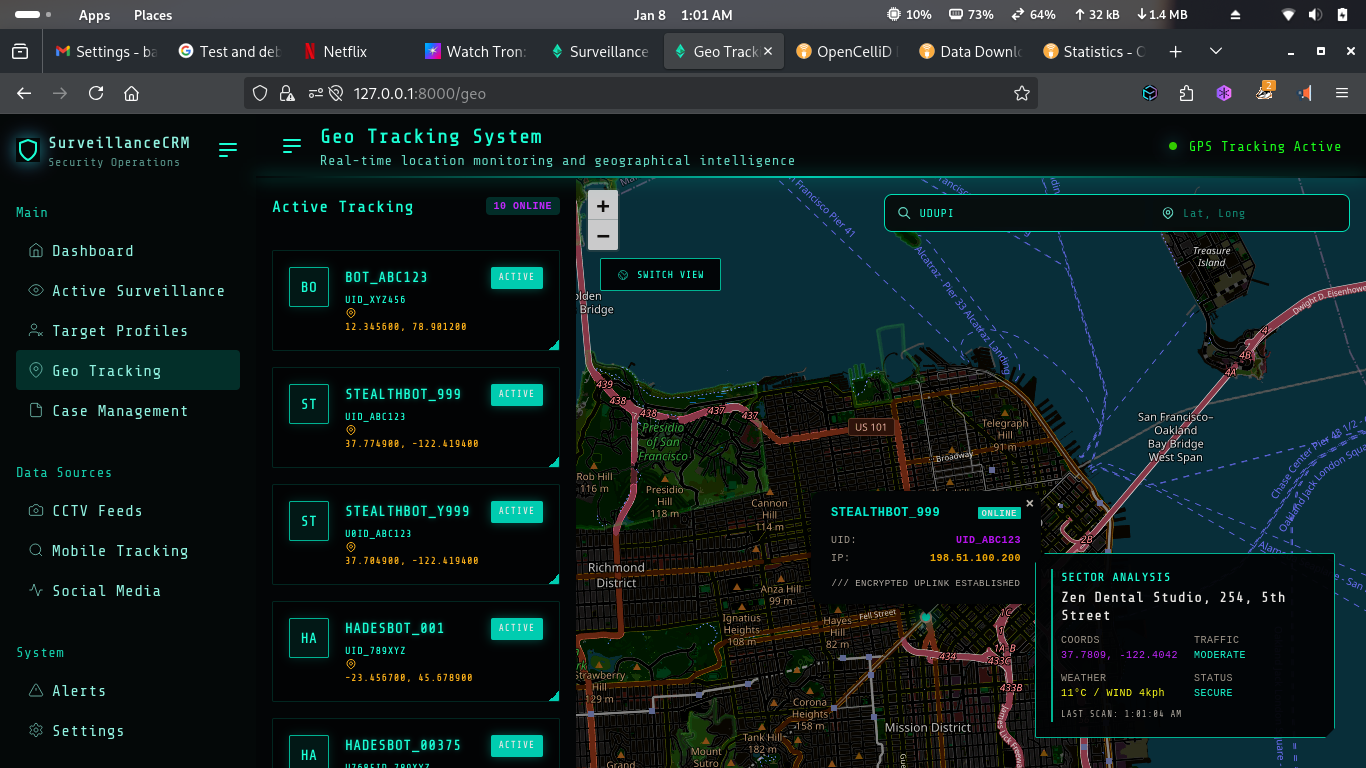Image resolution: width=1366 pixels, height=768 pixels.
Task: Collapse sidebar using hamburger icon beside SurveillanceCRM
Action: pos(228,150)
